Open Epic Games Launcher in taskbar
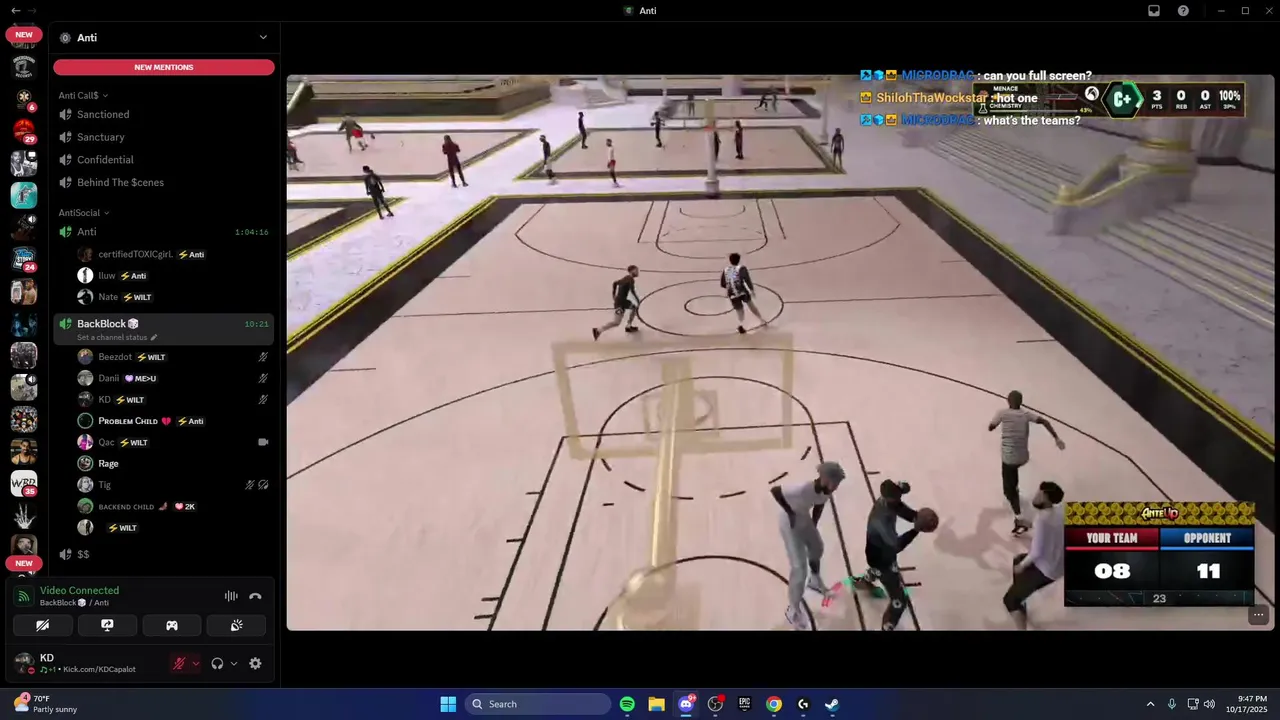The height and width of the screenshot is (720, 1280). [744, 704]
